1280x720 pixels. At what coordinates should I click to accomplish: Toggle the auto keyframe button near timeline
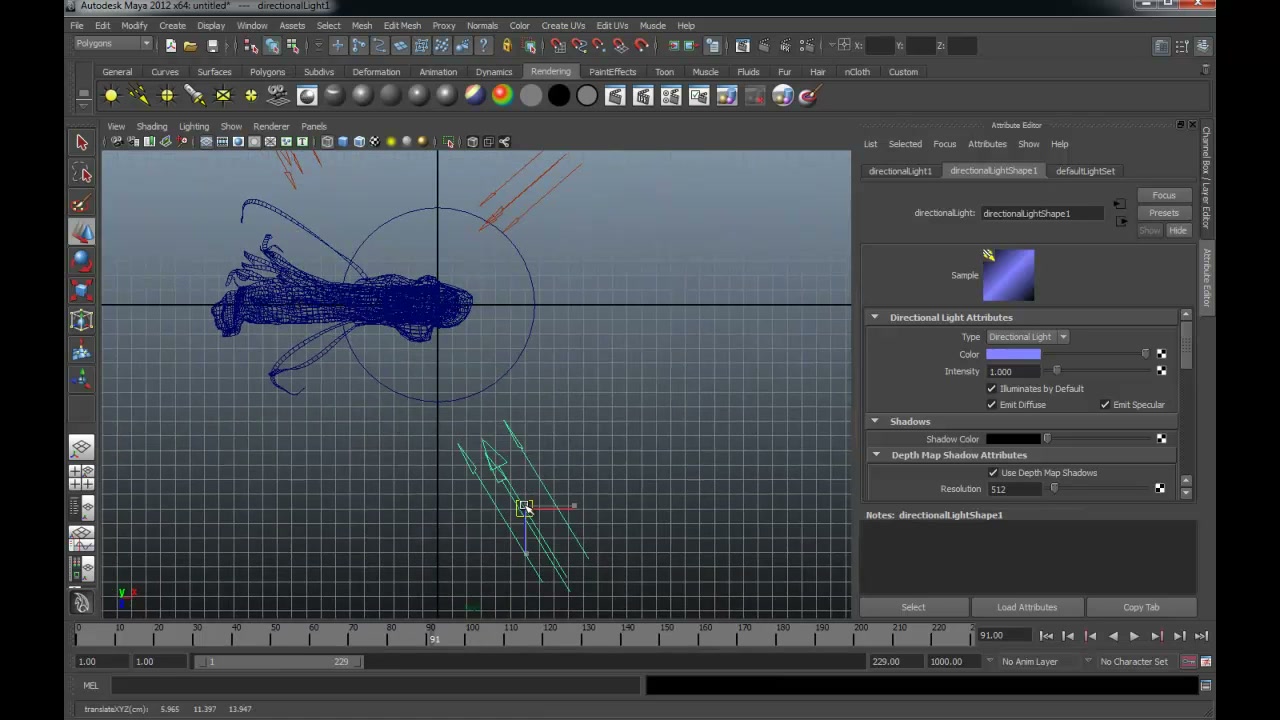tap(1189, 662)
